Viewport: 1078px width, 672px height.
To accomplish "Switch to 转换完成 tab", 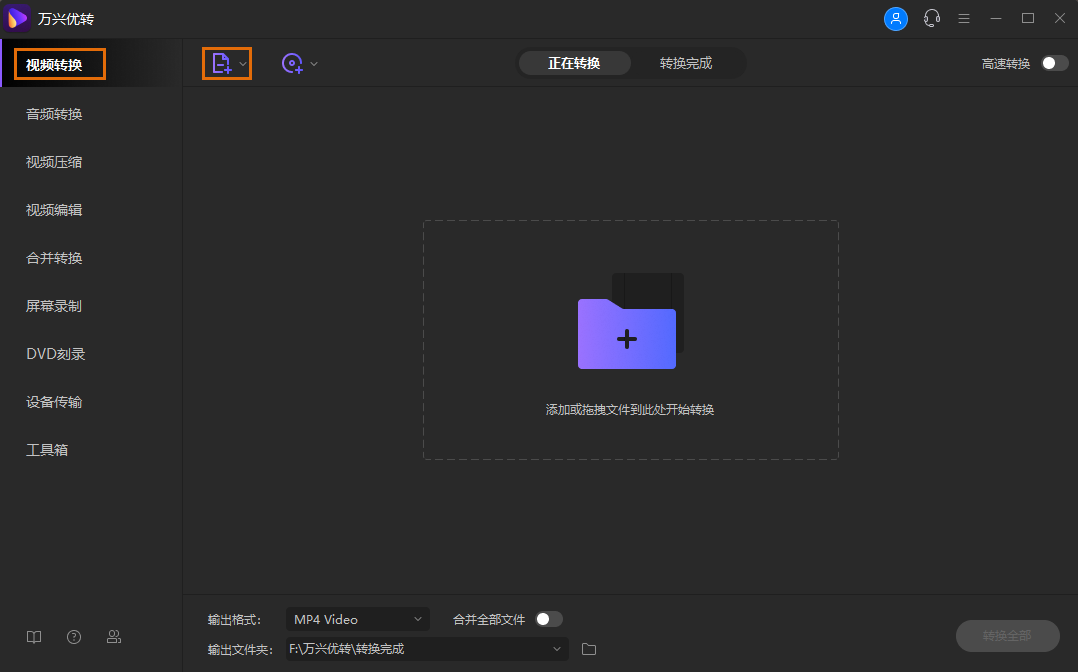I will pyautogui.click(x=688, y=62).
